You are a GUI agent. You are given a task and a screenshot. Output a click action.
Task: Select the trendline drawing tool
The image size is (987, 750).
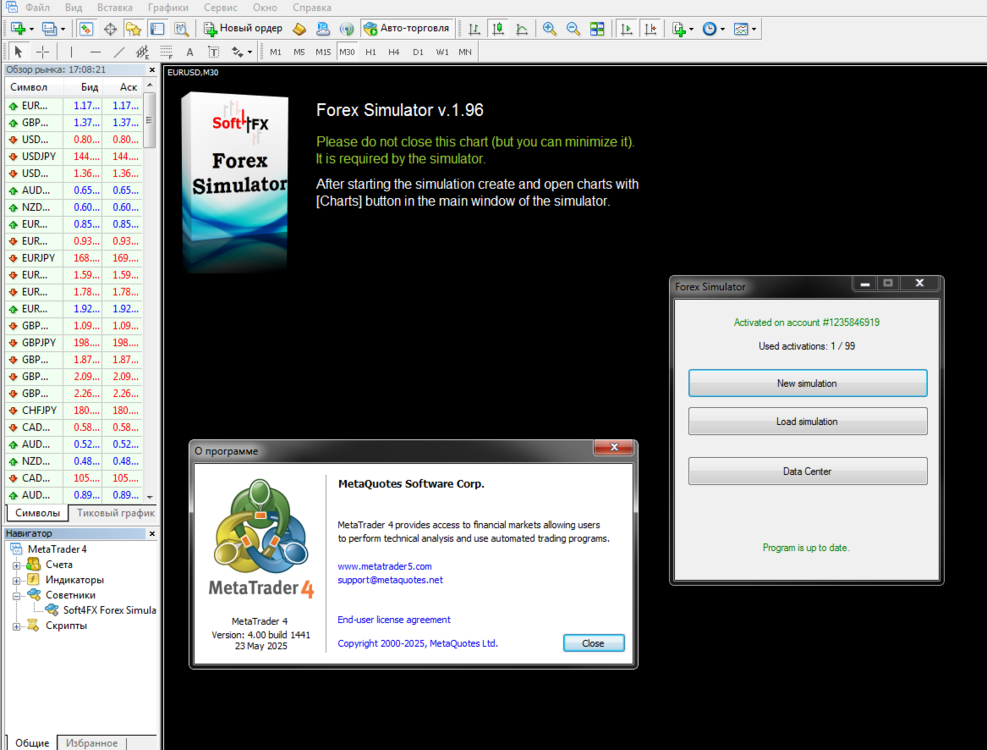(118, 52)
